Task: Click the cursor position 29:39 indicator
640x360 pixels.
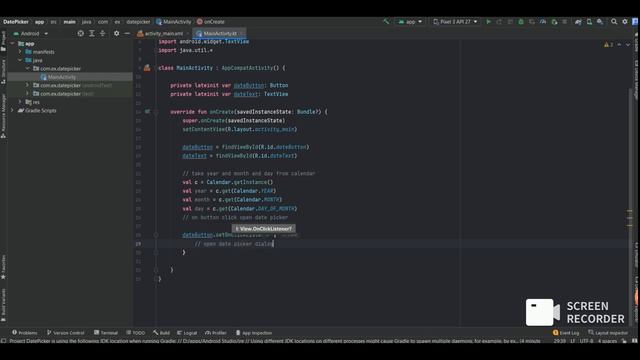Action: pos(560,341)
